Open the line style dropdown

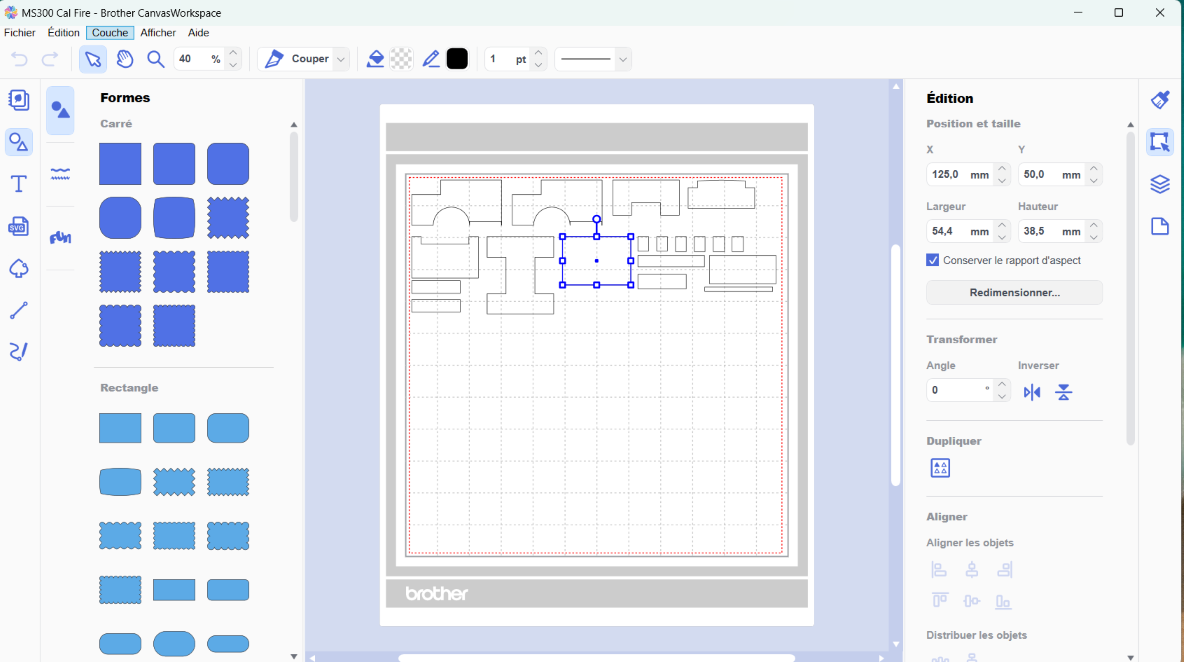click(x=593, y=59)
